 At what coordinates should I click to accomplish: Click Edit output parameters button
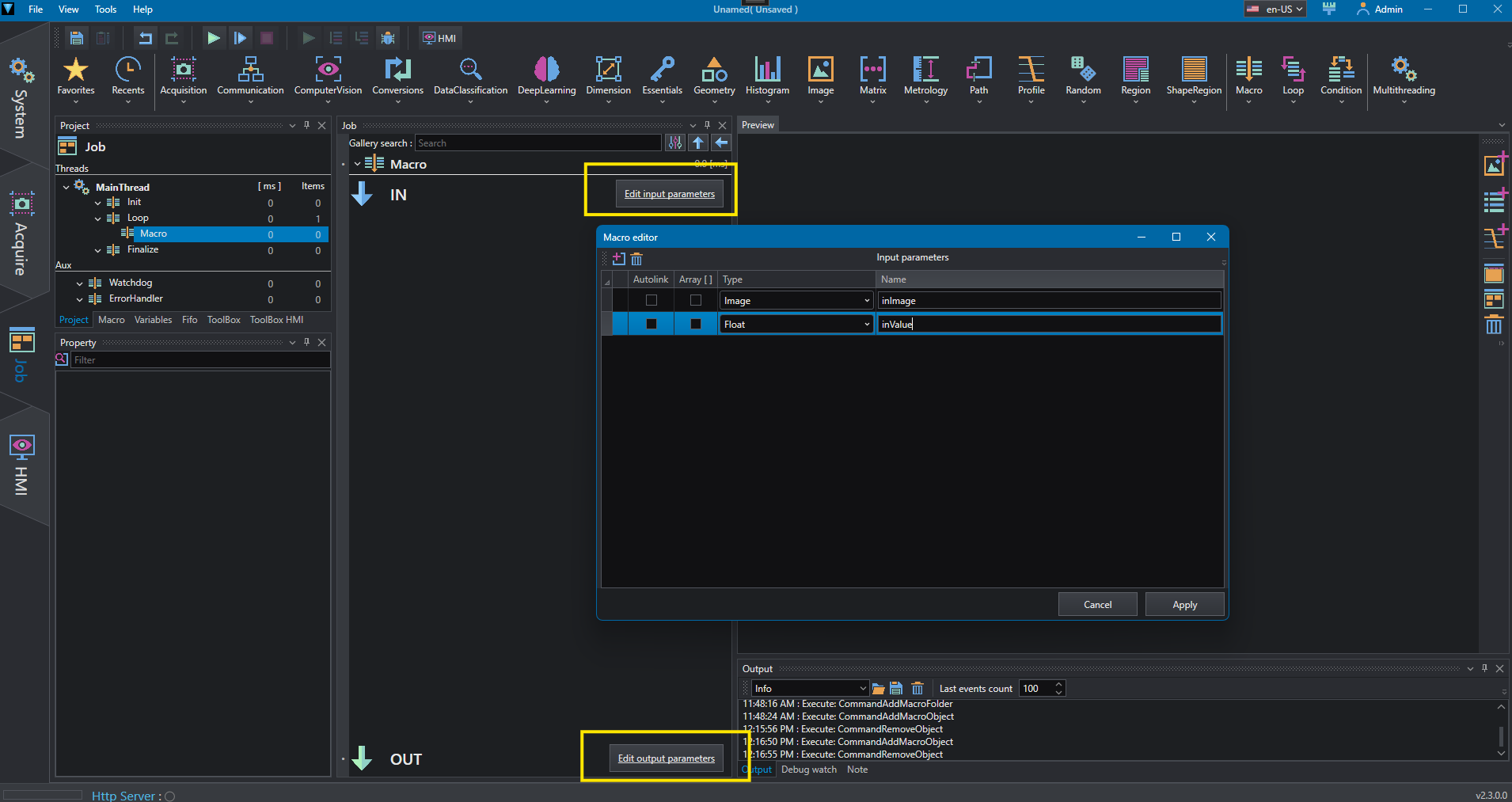click(x=666, y=758)
